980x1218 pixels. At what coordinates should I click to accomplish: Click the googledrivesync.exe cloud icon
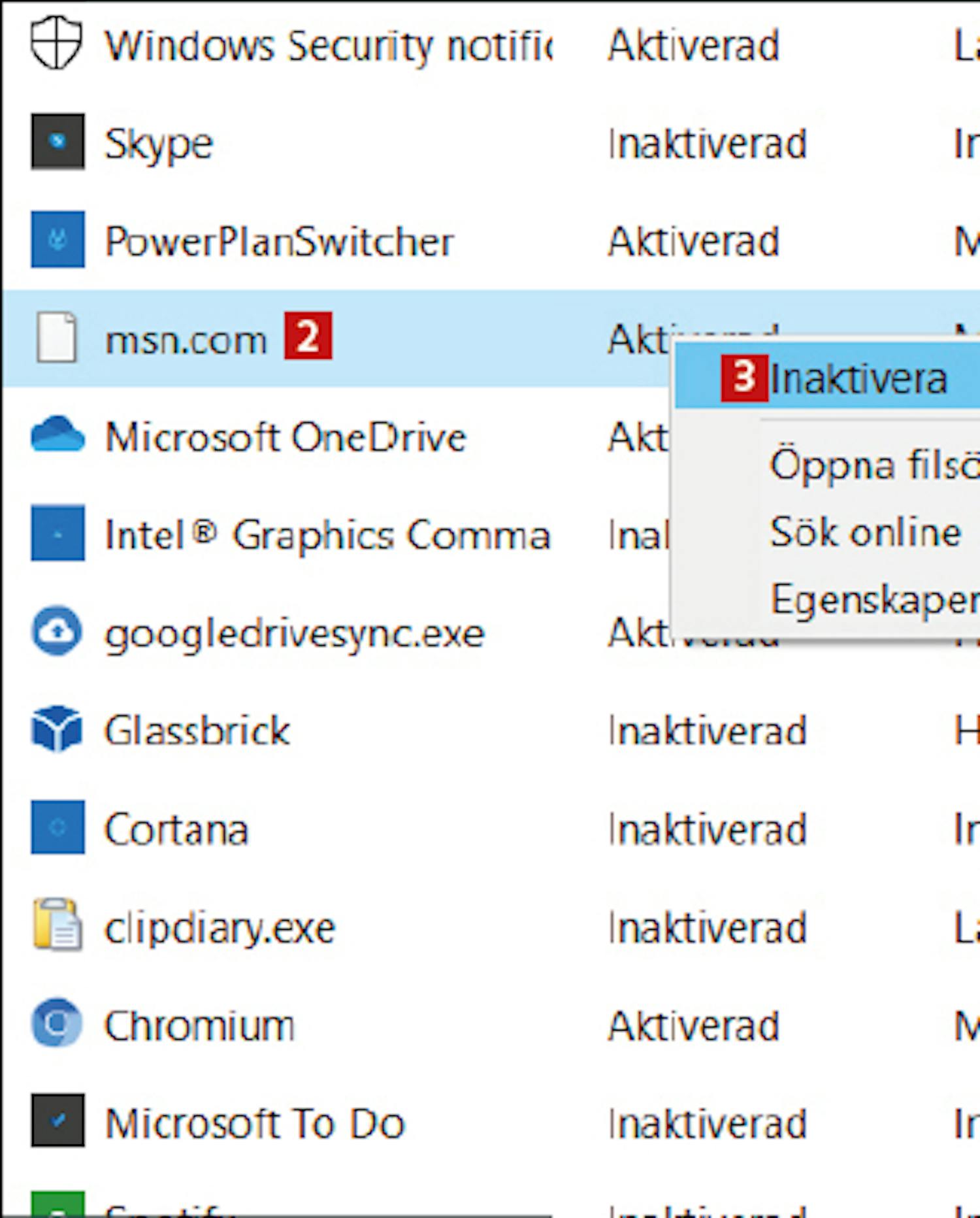click(x=57, y=631)
